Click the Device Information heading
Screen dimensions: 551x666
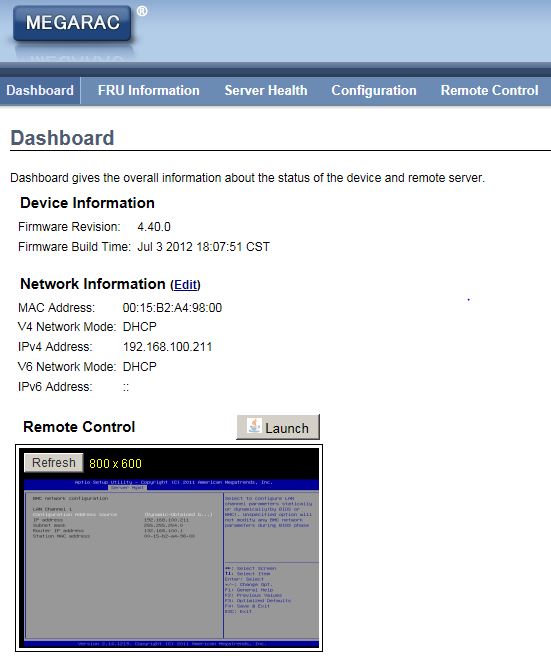87,203
